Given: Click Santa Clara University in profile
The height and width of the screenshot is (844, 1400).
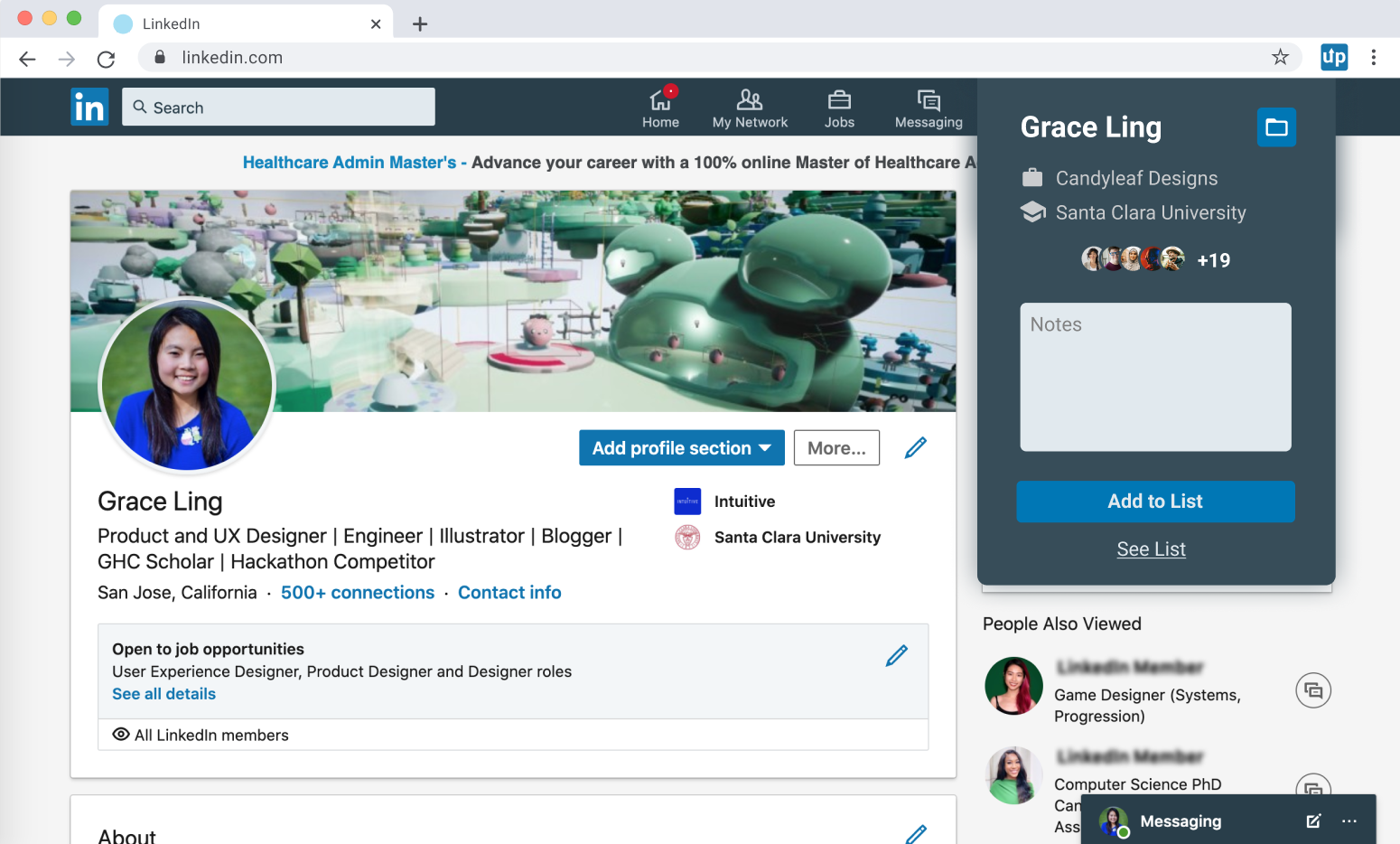Looking at the screenshot, I should coord(798,537).
